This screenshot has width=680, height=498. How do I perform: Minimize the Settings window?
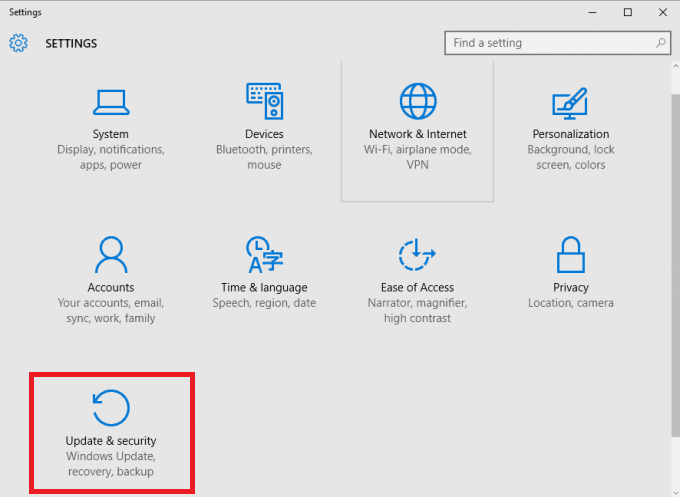tap(592, 12)
